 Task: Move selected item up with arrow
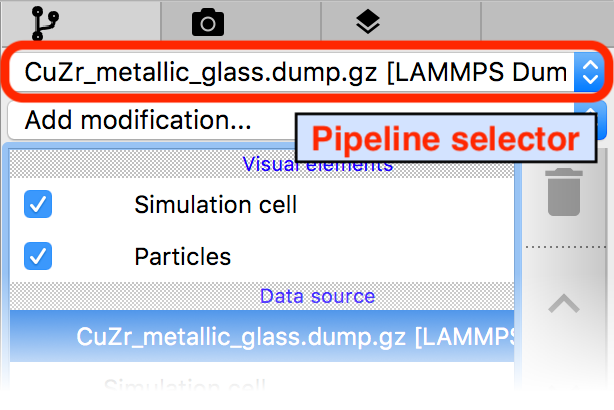pos(565,301)
